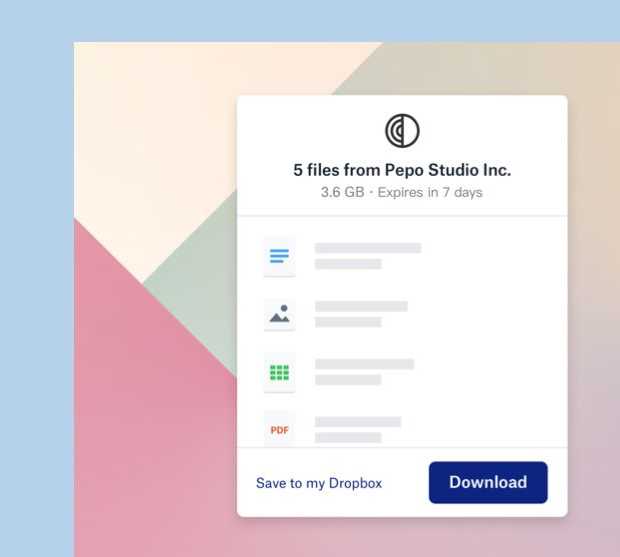Select the green spreadsheet file icon
620x557 pixels.
[x=280, y=372]
